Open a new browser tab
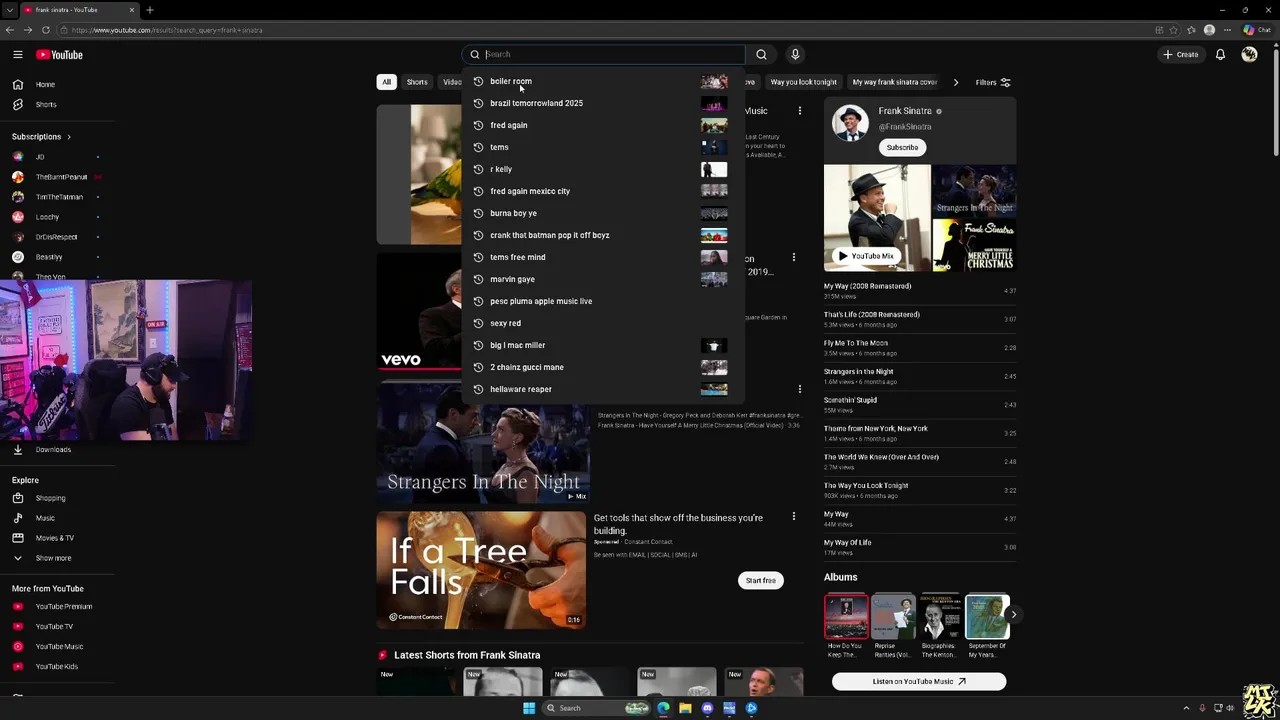This screenshot has height=720, width=1280. 149,10
